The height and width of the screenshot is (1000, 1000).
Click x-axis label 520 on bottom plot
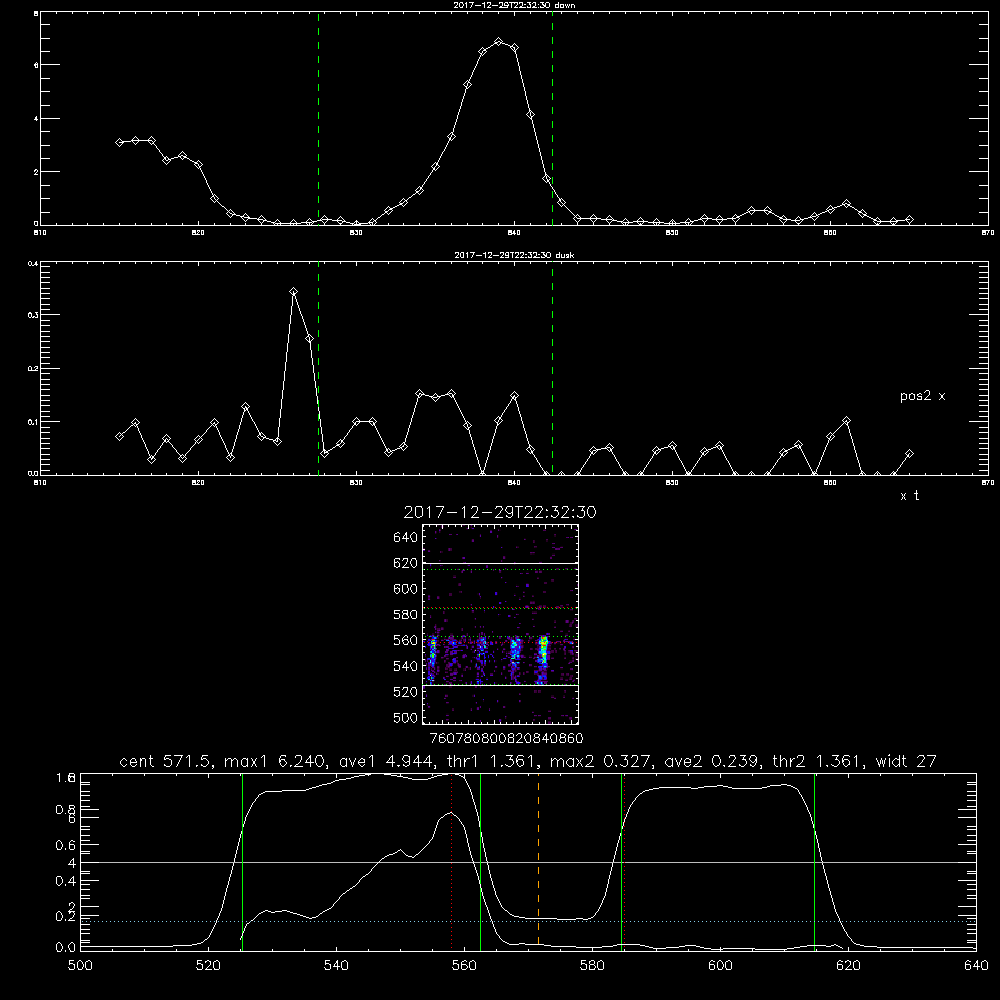[x=208, y=966]
